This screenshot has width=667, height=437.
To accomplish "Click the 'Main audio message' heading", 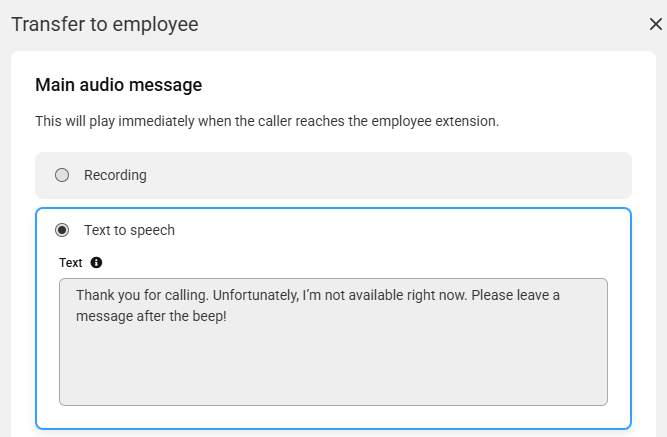I will point(119,85).
